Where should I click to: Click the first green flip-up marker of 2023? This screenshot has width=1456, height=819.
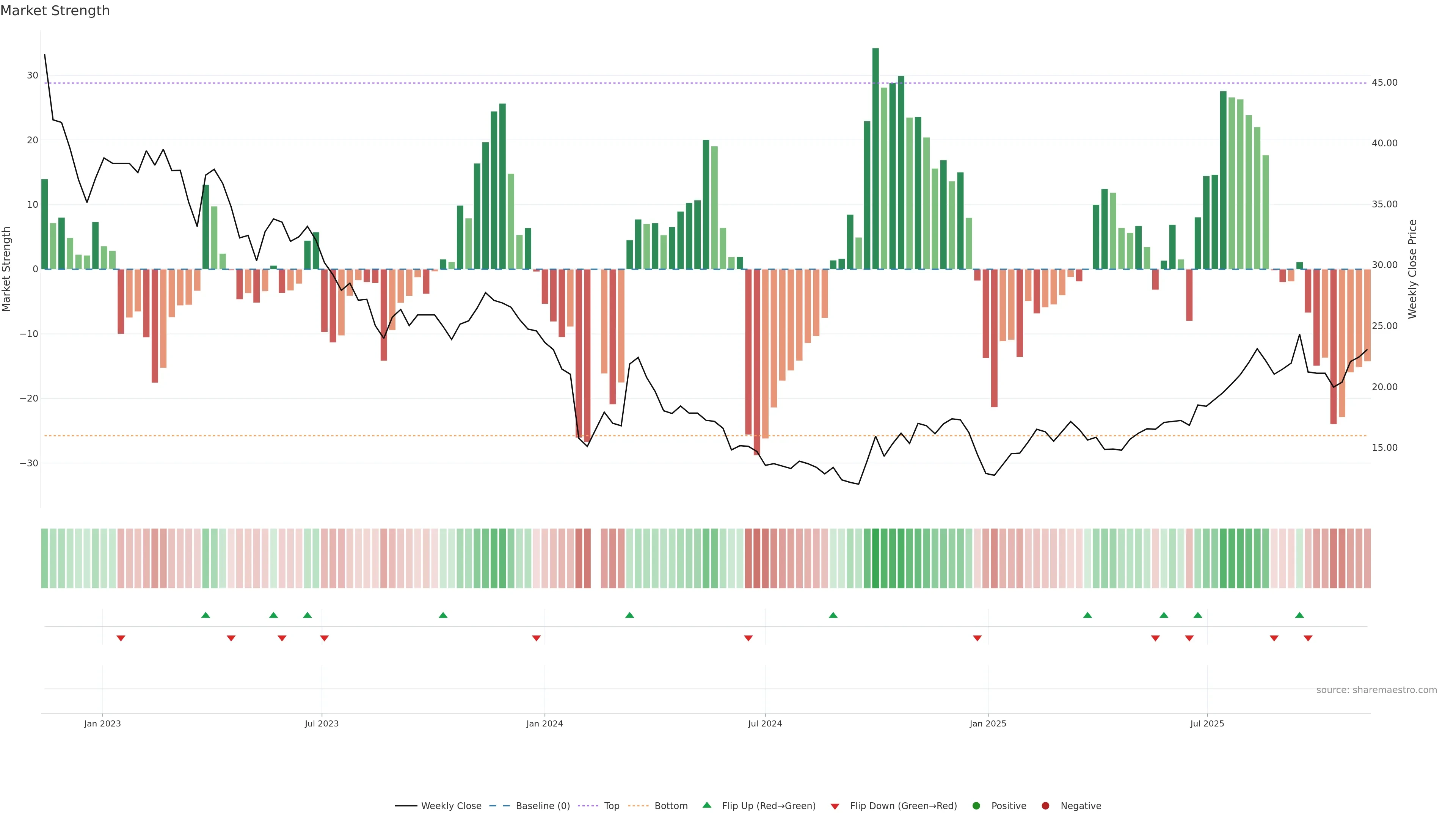[206, 615]
